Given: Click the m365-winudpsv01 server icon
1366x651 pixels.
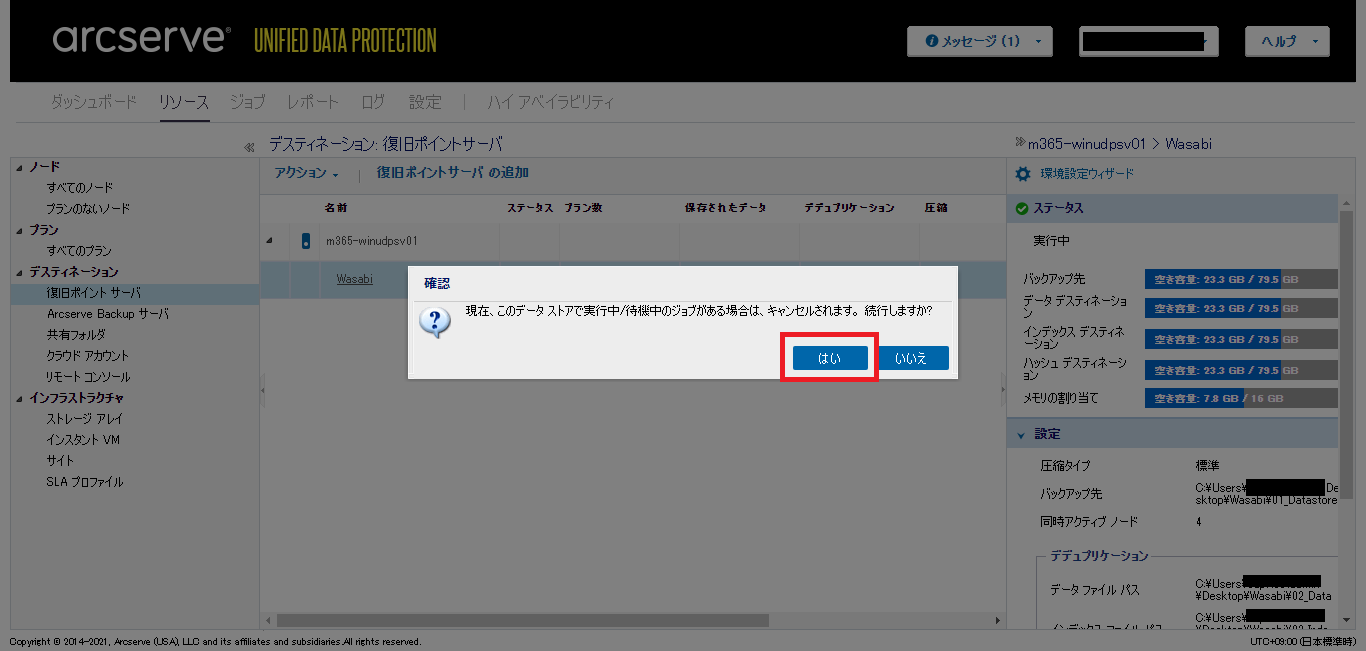Looking at the screenshot, I should [306, 241].
